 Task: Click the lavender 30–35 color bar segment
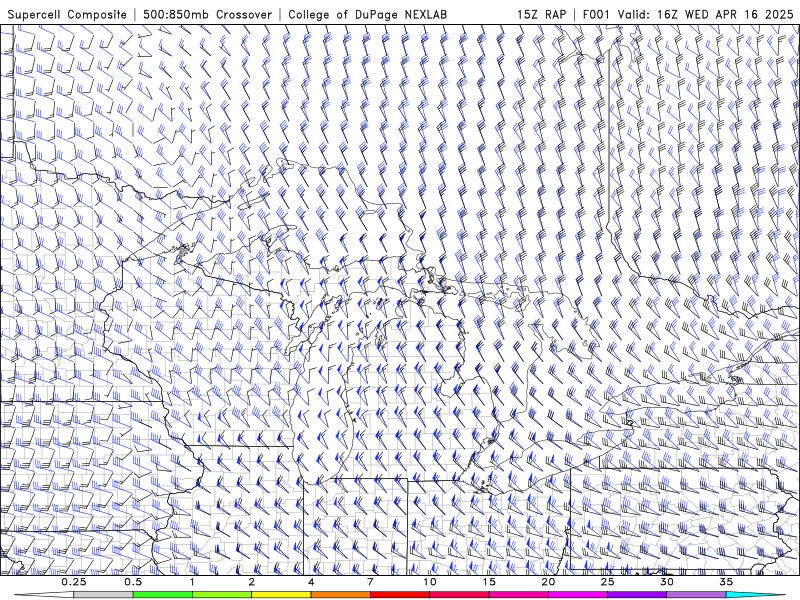point(696,595)
